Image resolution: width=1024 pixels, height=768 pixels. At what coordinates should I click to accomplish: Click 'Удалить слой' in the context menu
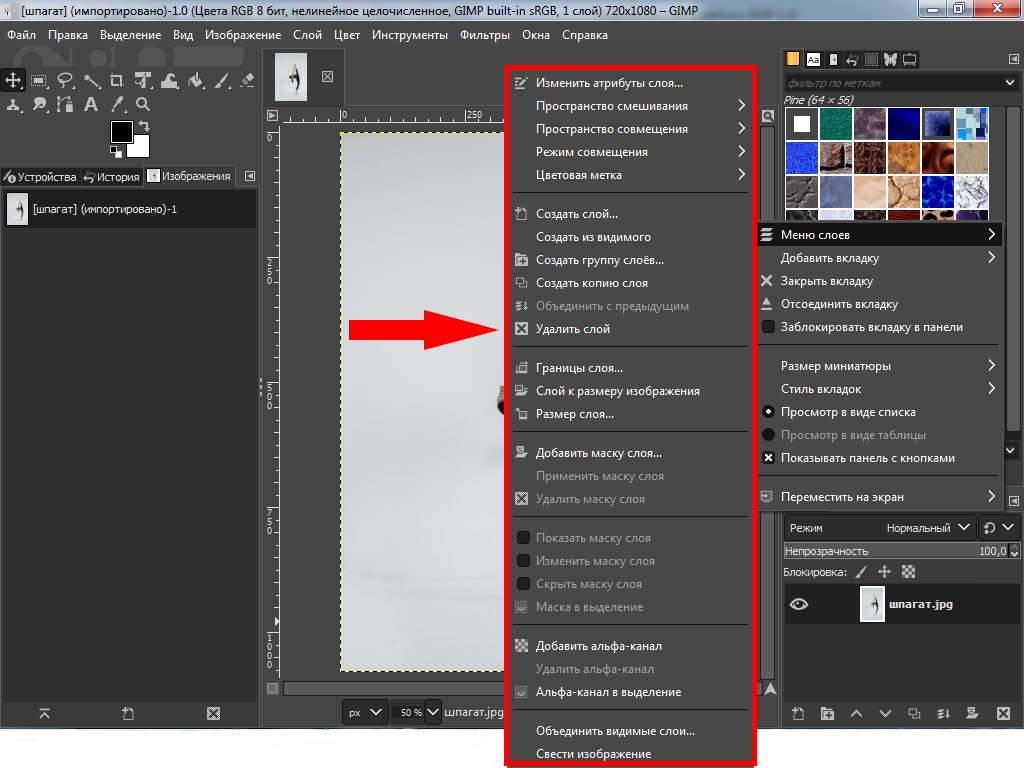[572, 329]
